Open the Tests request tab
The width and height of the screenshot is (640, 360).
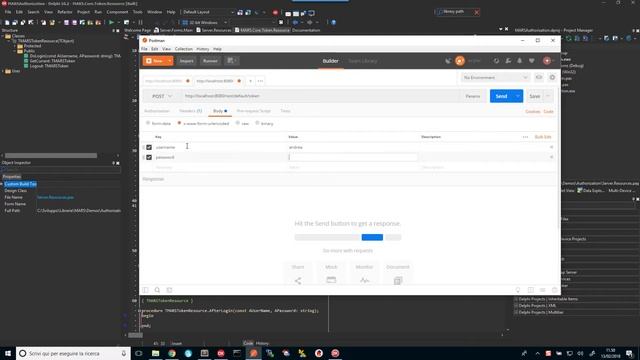[285, 111]
